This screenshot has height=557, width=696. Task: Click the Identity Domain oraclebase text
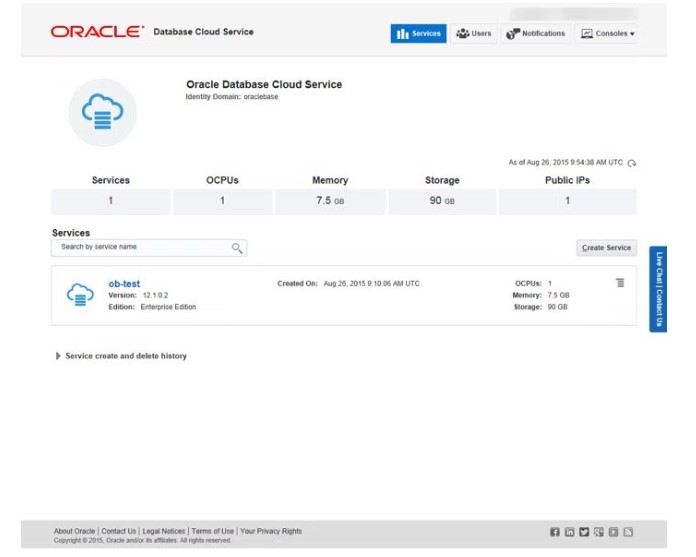click(232, 97)
